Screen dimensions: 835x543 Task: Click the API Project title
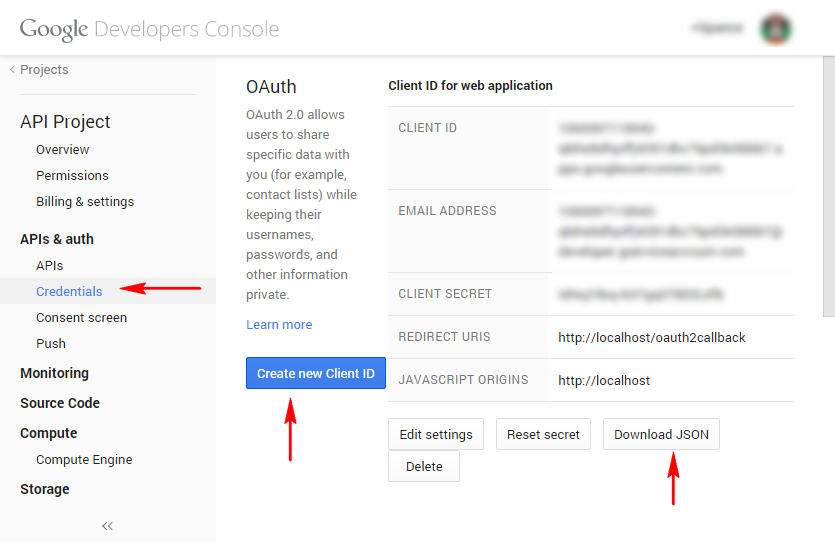65,122
